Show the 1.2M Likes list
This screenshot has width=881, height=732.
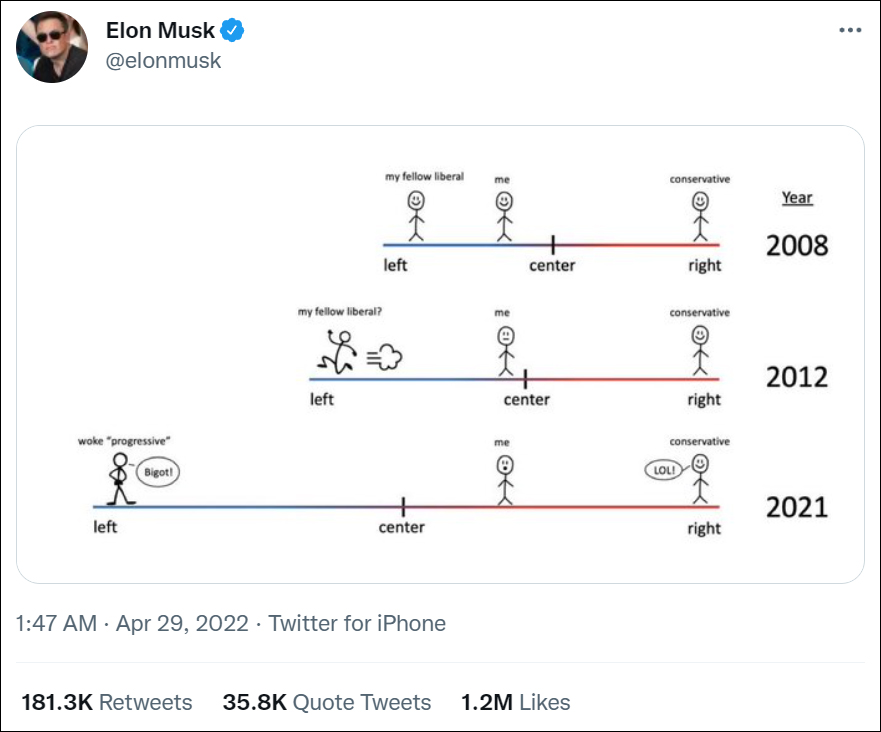pos(515,702)
